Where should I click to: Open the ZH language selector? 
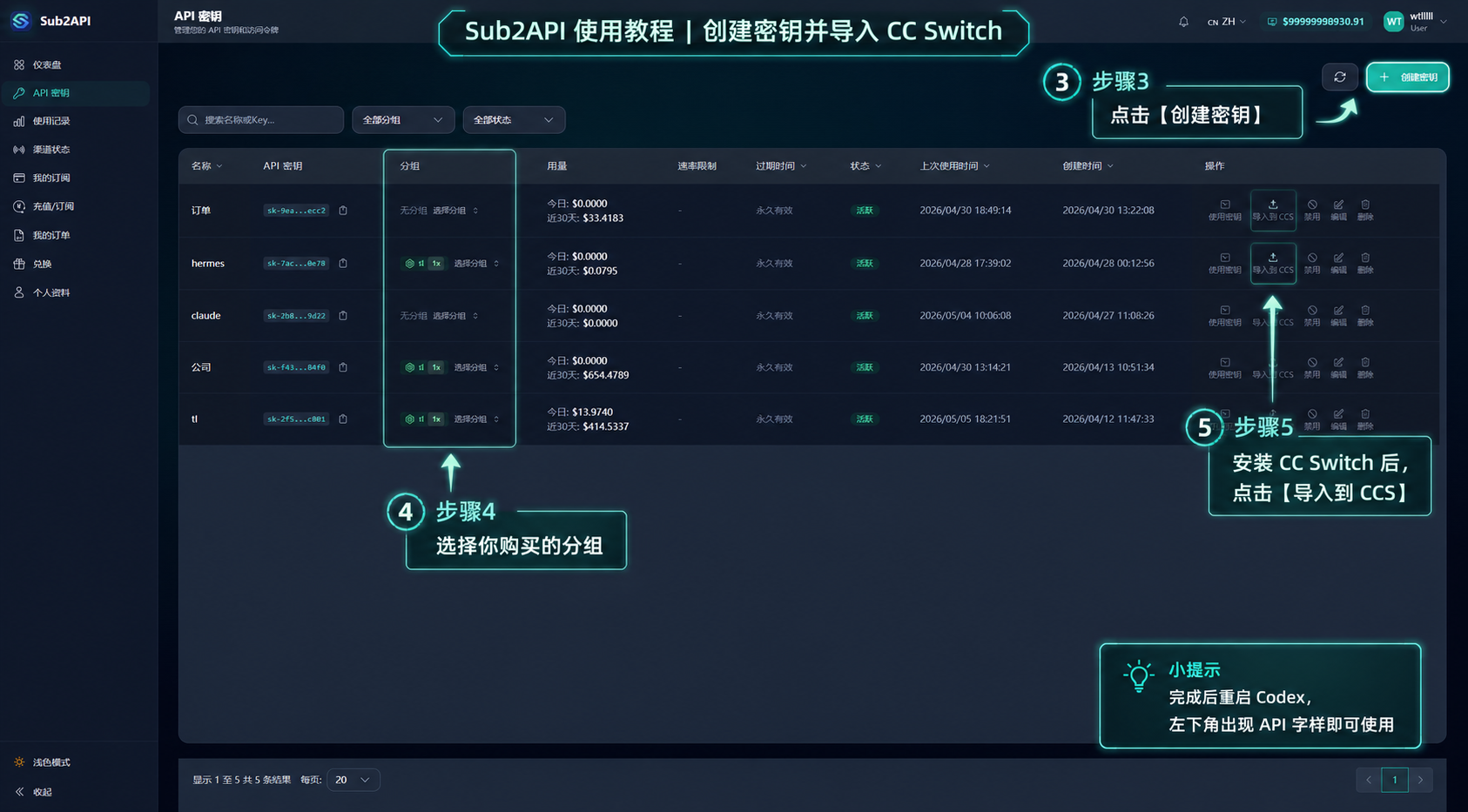point(1227,22)
